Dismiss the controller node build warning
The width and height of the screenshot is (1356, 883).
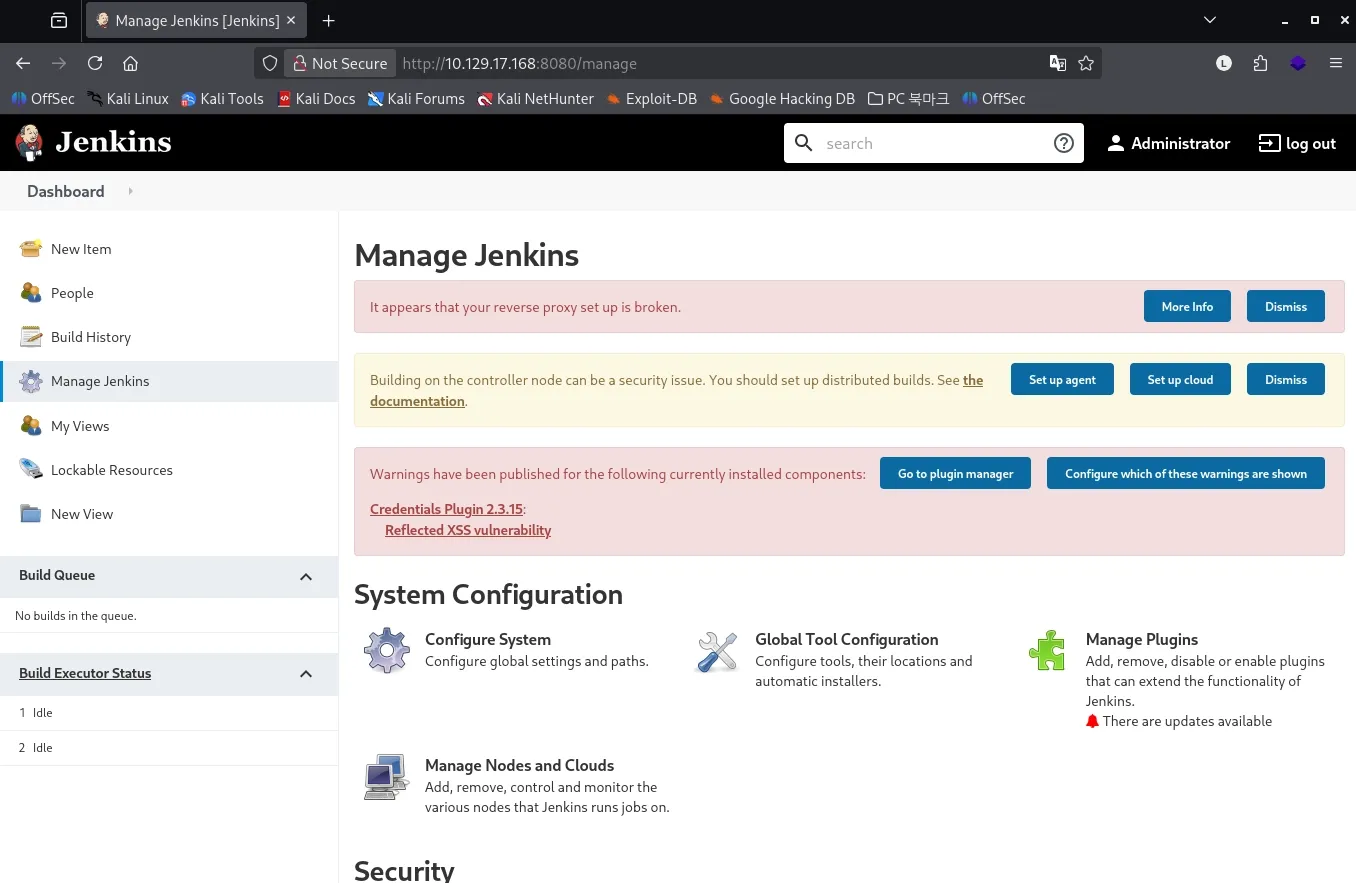click(x=1286, y=380)
